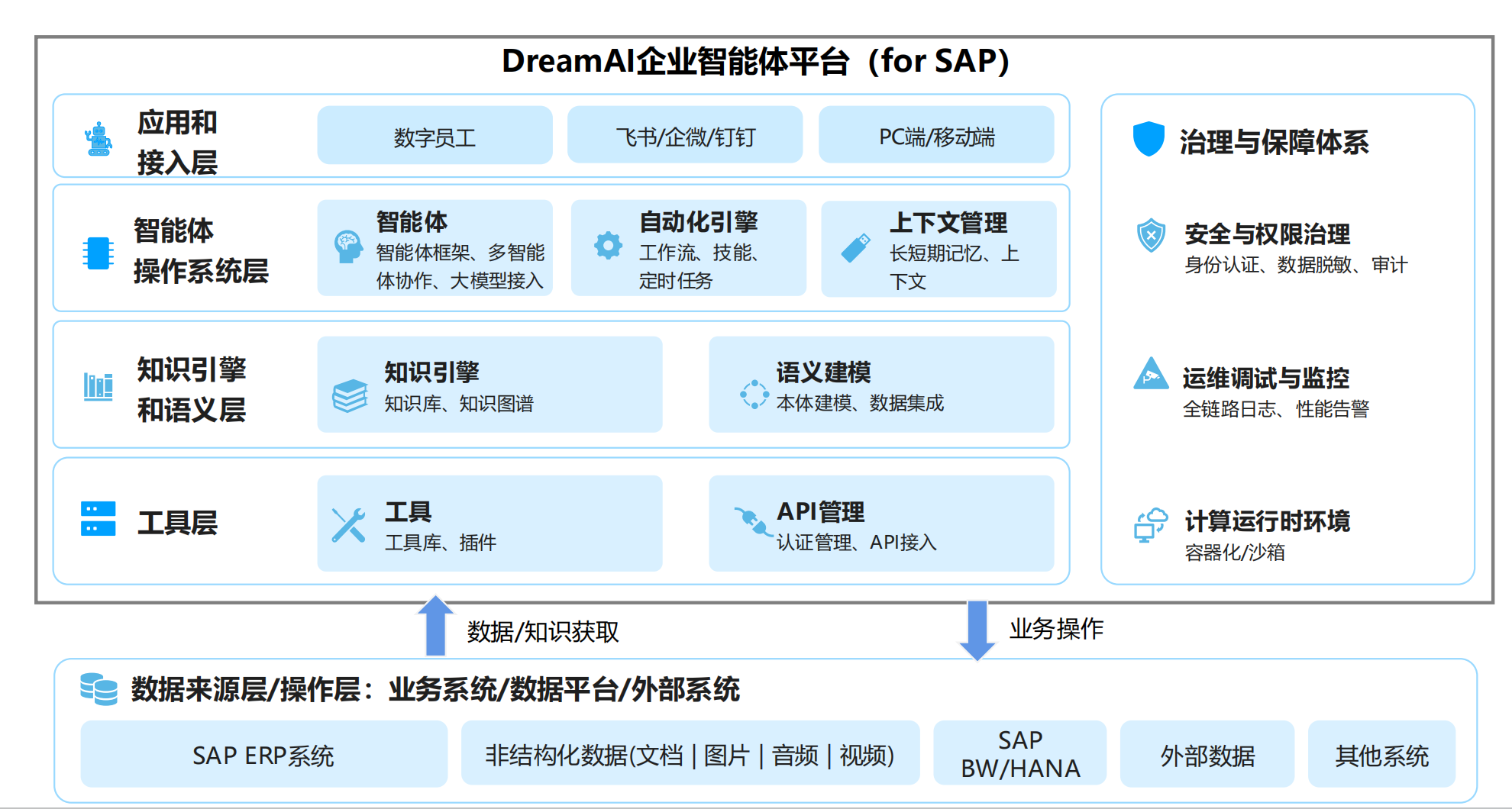Screen dimensions: 1512x809
Task: Click the circular nodes icon in 语义建模 card
Action: [754, 395]
